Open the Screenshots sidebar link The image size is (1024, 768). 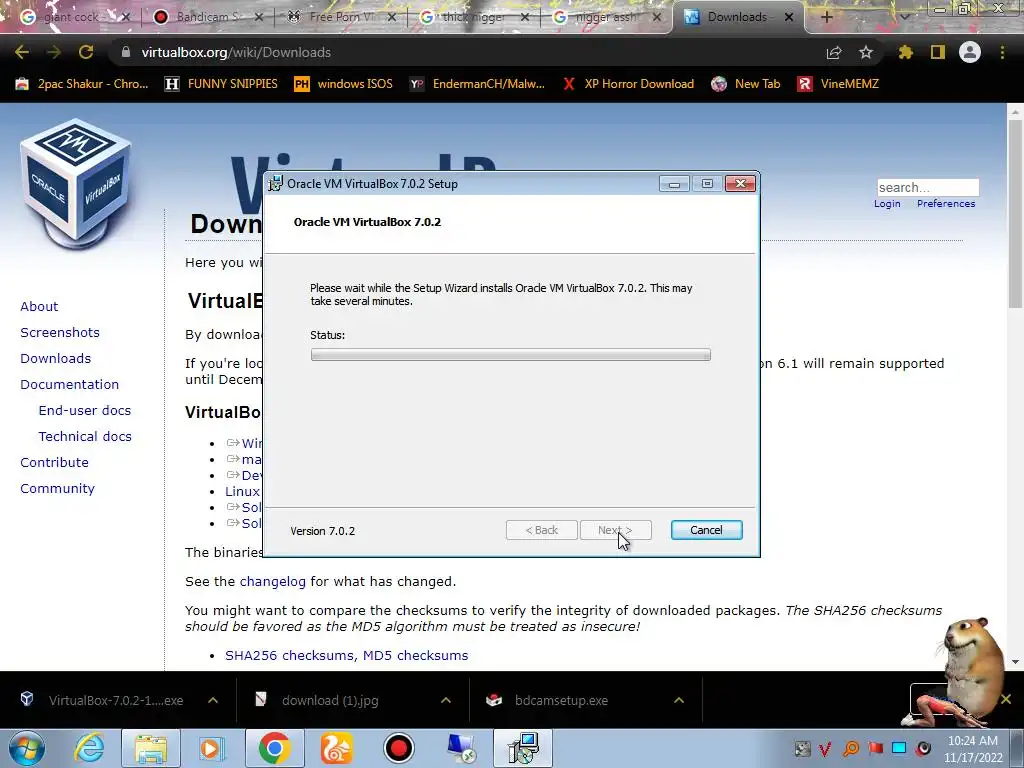pos(60,332)
